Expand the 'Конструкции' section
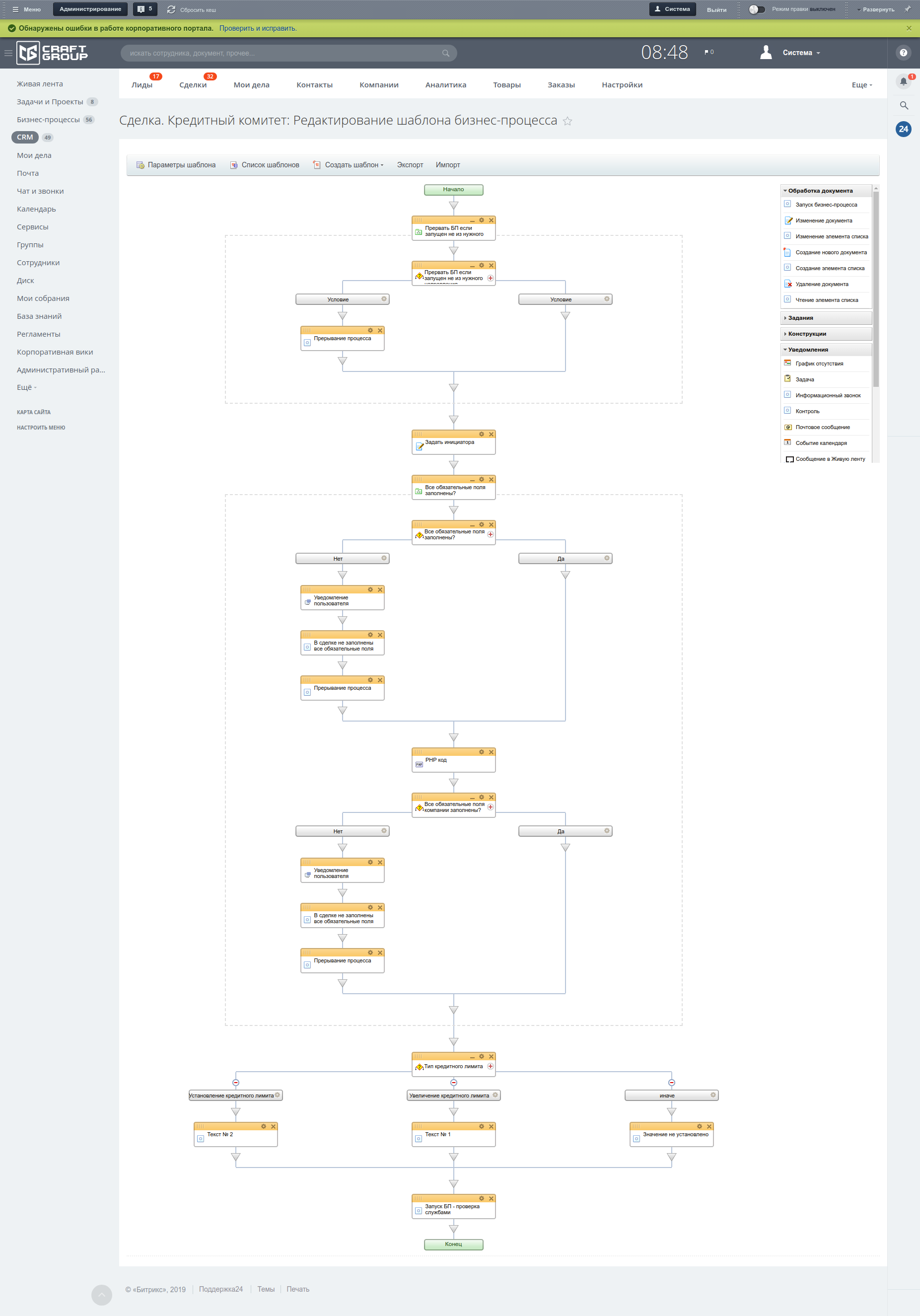920x1316 pixels. click(x=806, y=334)
